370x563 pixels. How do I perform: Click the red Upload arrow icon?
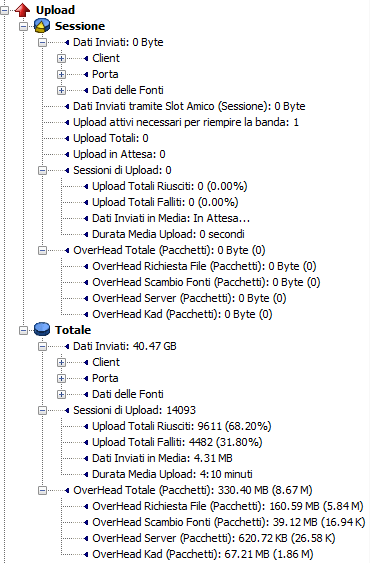(x=23, y=10)
